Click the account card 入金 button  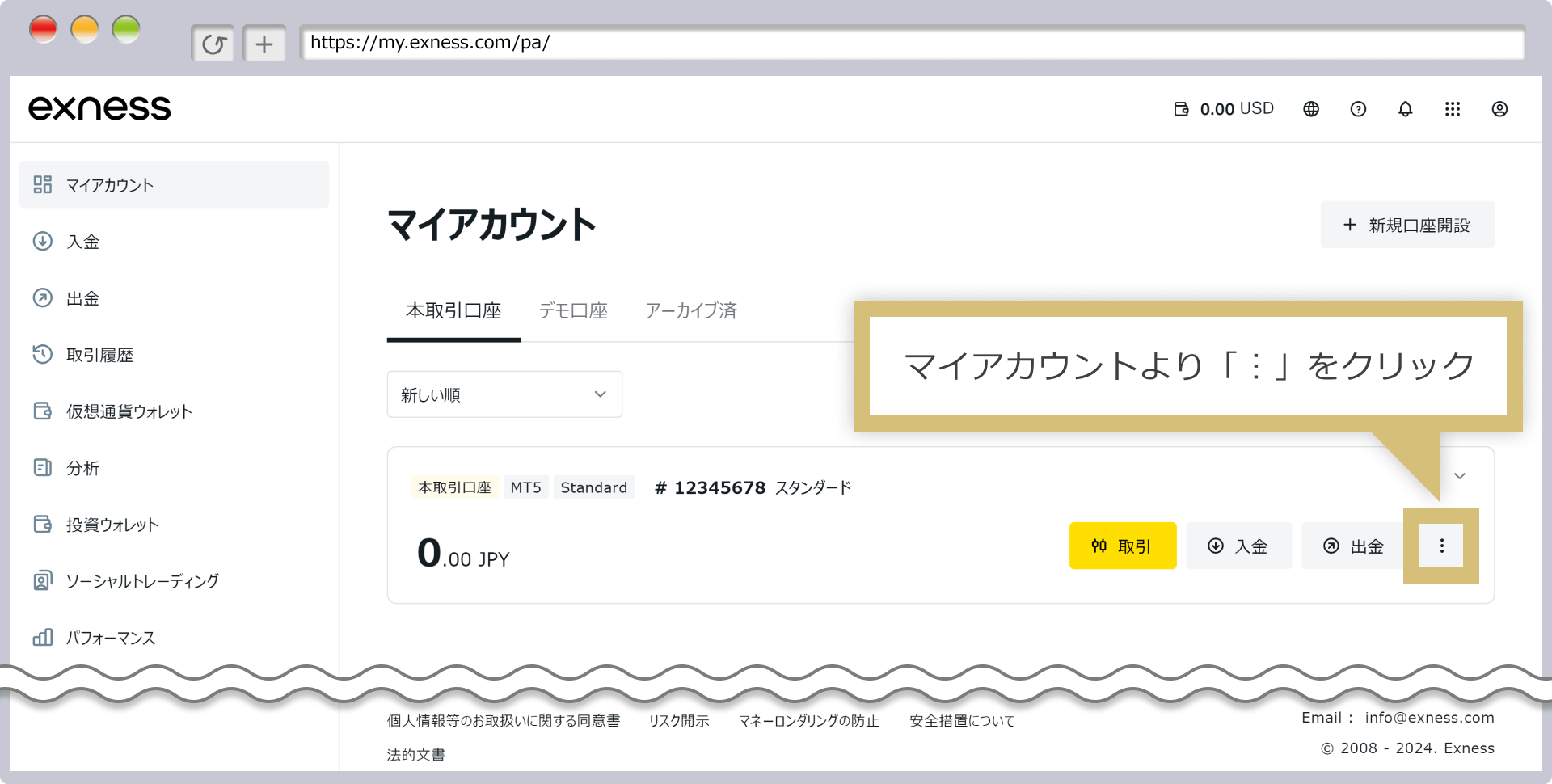point(1238,546)
